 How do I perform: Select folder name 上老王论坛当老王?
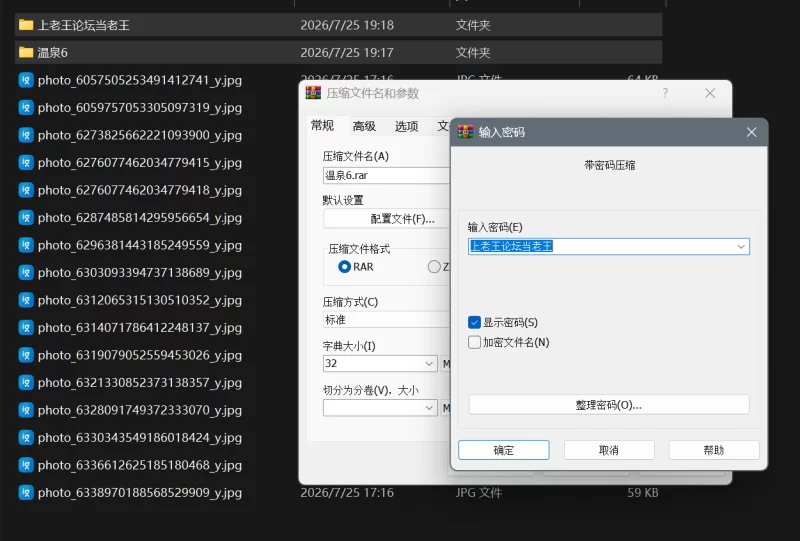tap(84, 26)
